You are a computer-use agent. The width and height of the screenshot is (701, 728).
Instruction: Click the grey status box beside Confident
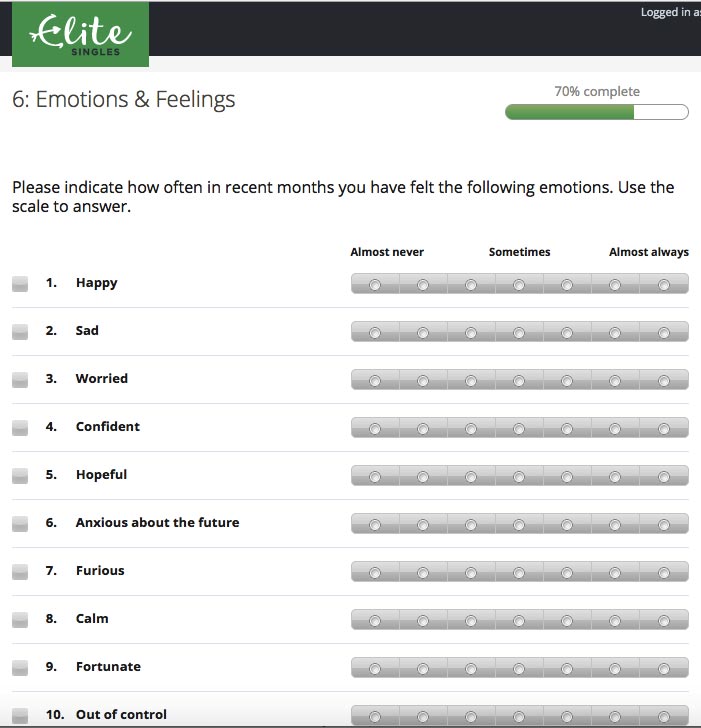(20, 428)
